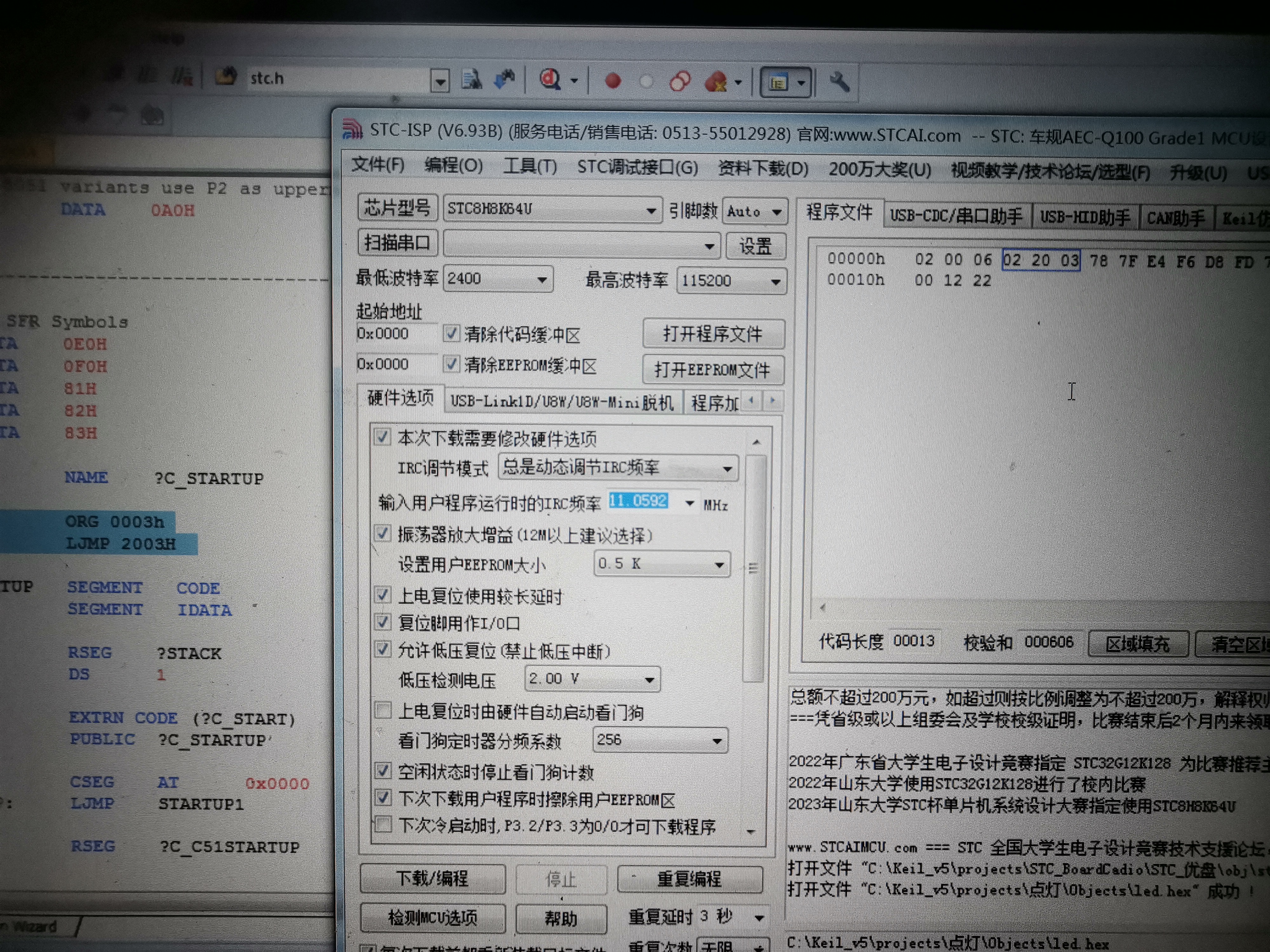Click the 打开EEPROM文件 button

click(712, 370)
